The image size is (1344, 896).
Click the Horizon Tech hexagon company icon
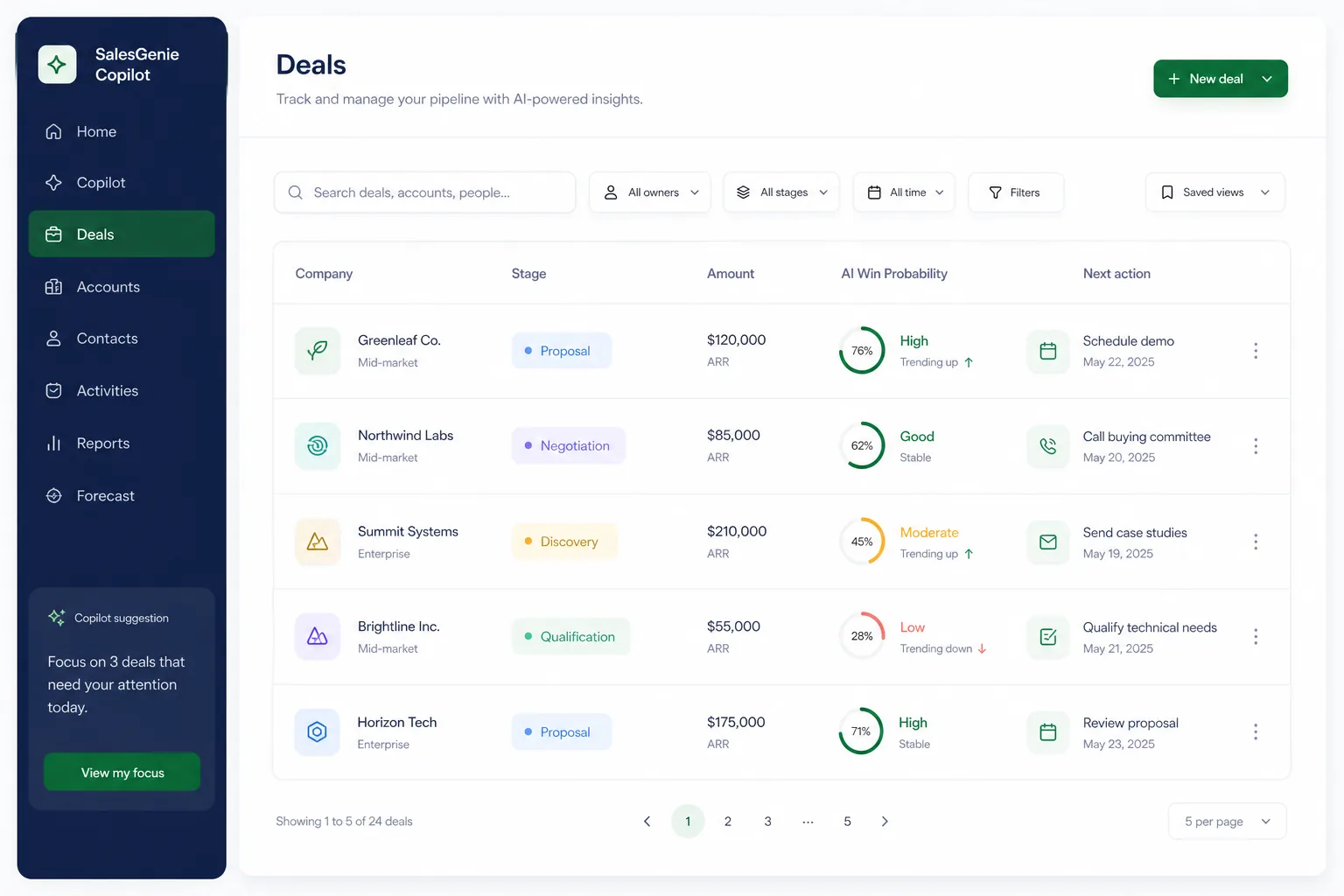click(x=318, y=732)
